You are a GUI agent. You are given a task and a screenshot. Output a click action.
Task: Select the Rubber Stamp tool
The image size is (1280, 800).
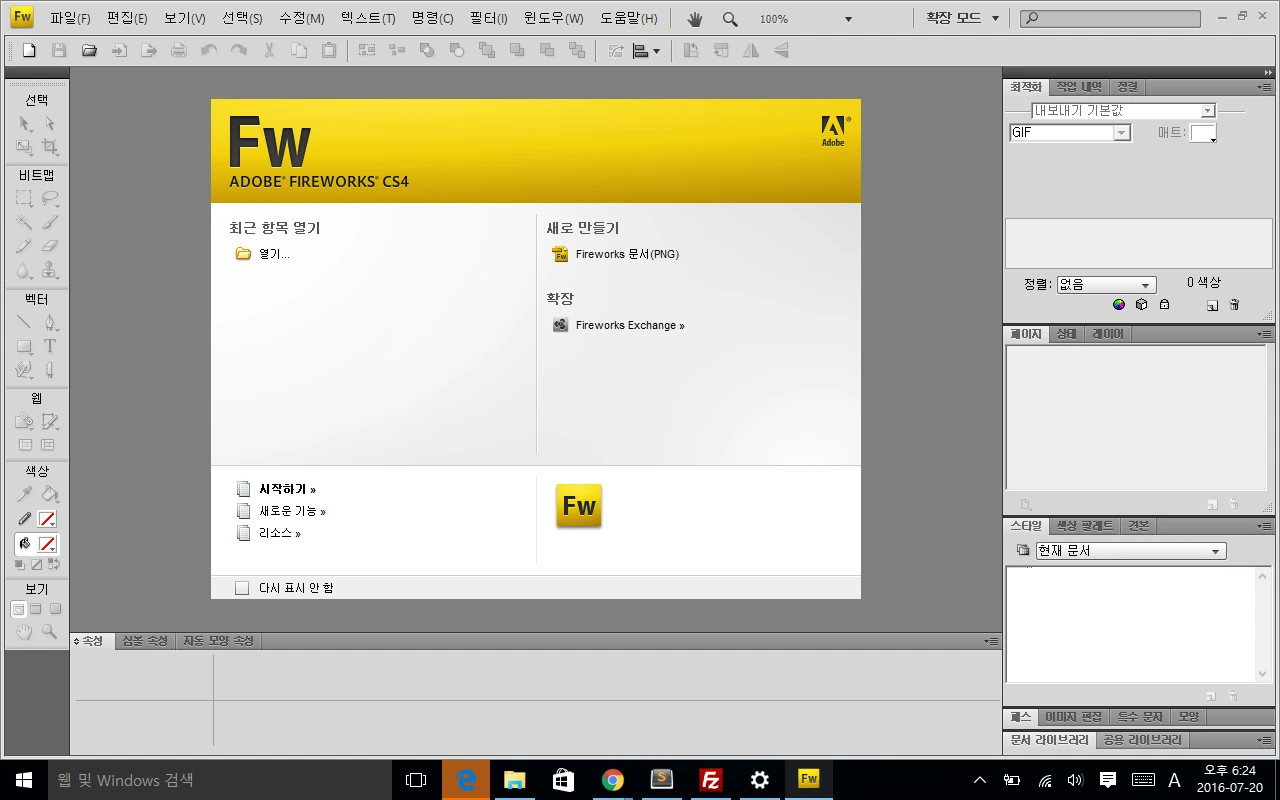(49, 270)
